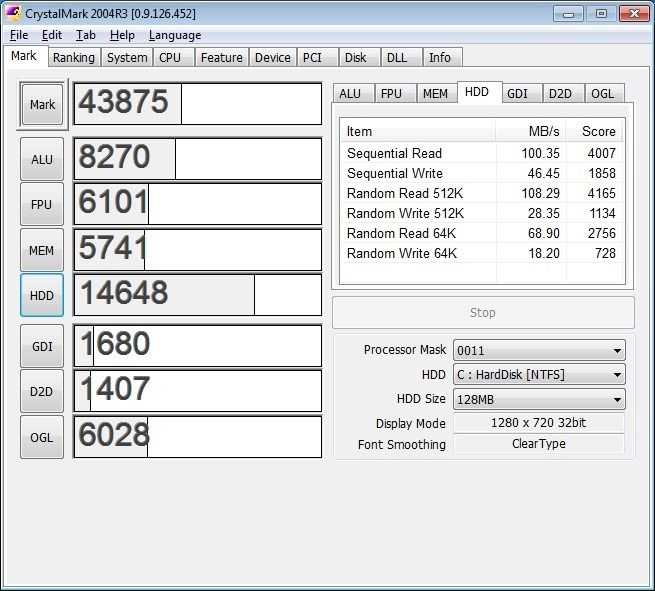
Task: Open the File menu
Action: 19,35
